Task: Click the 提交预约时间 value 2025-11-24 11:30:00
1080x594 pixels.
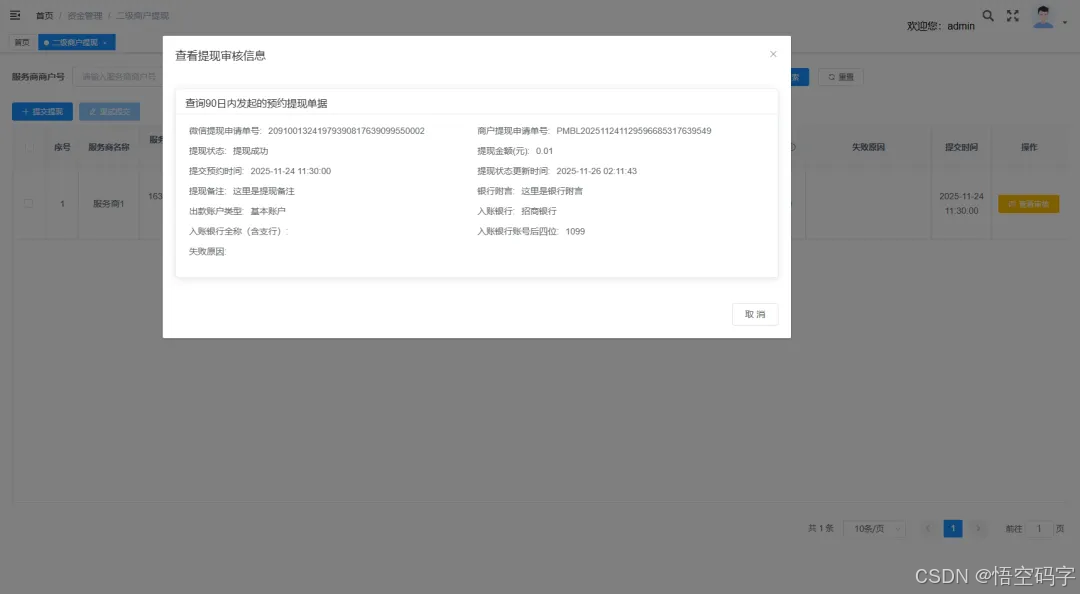Action: click(291, 171)
